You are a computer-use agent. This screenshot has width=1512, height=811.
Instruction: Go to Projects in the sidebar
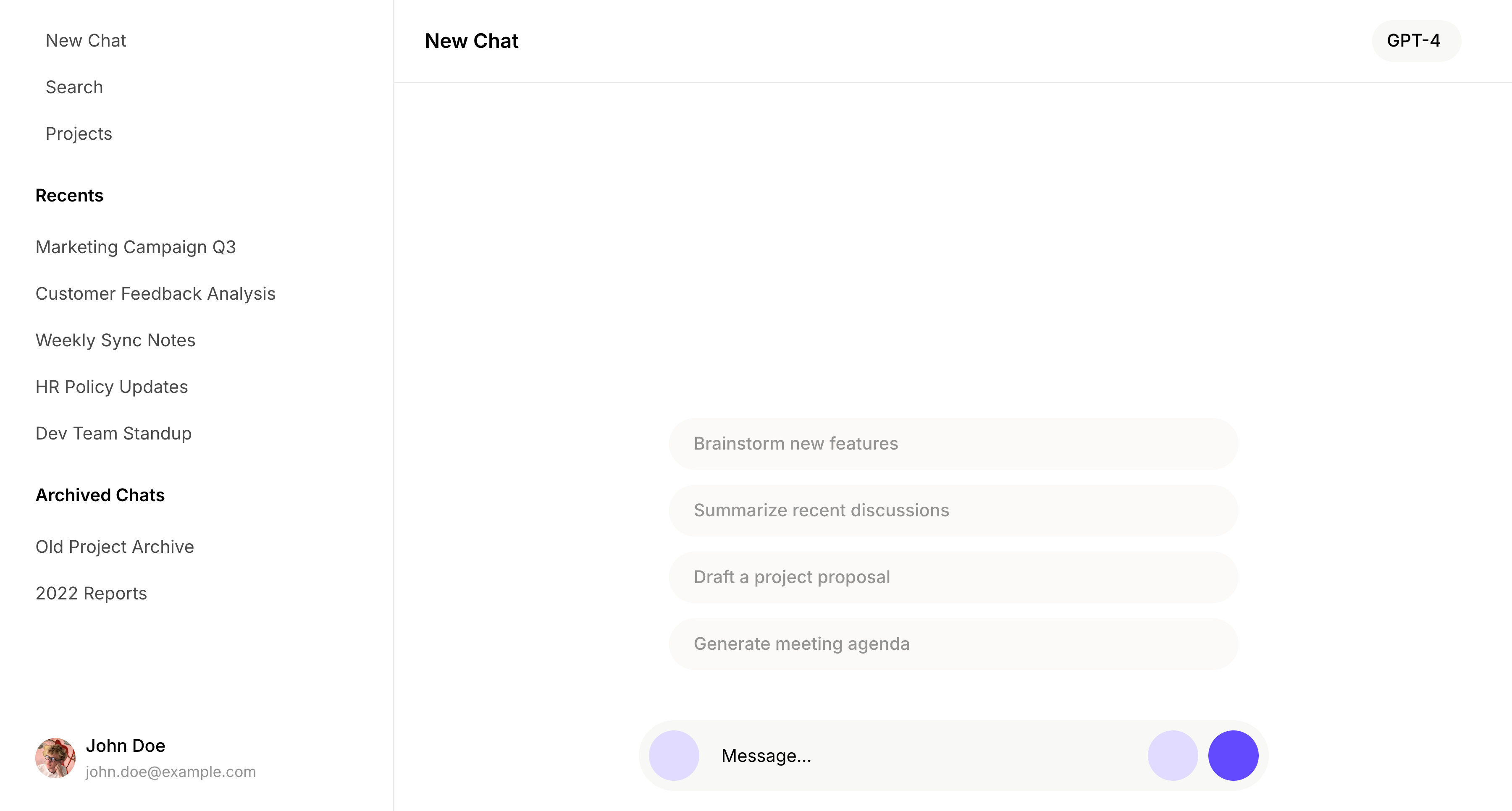(x=79, y=134)
